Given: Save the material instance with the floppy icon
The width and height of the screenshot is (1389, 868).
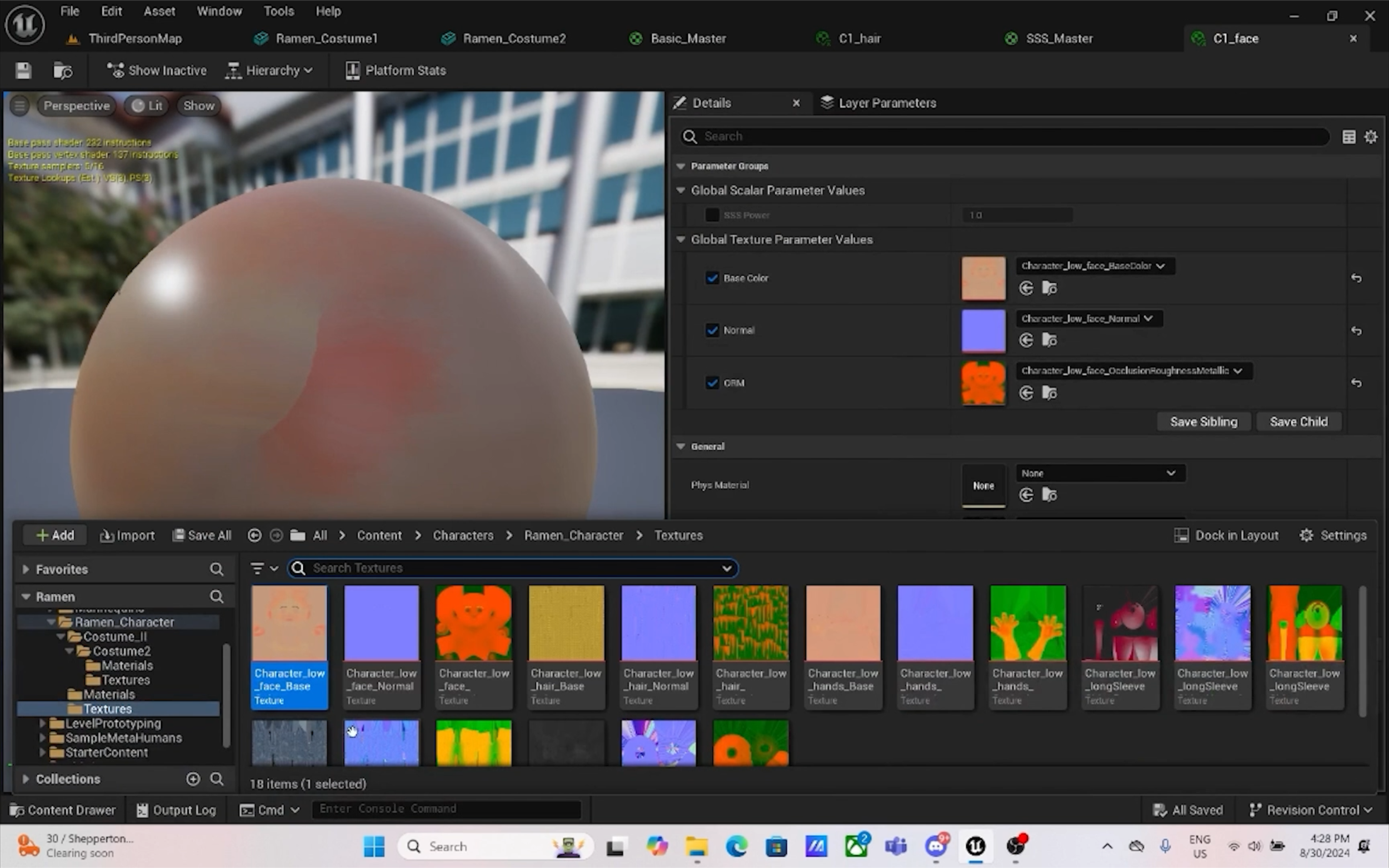Looking at the screenshot, I should 23,71.
